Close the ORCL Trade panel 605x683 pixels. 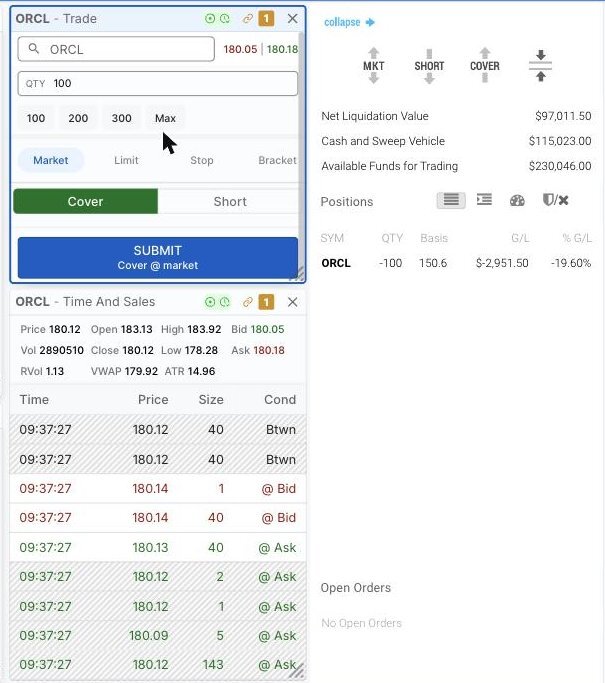(x=292, y=18)
